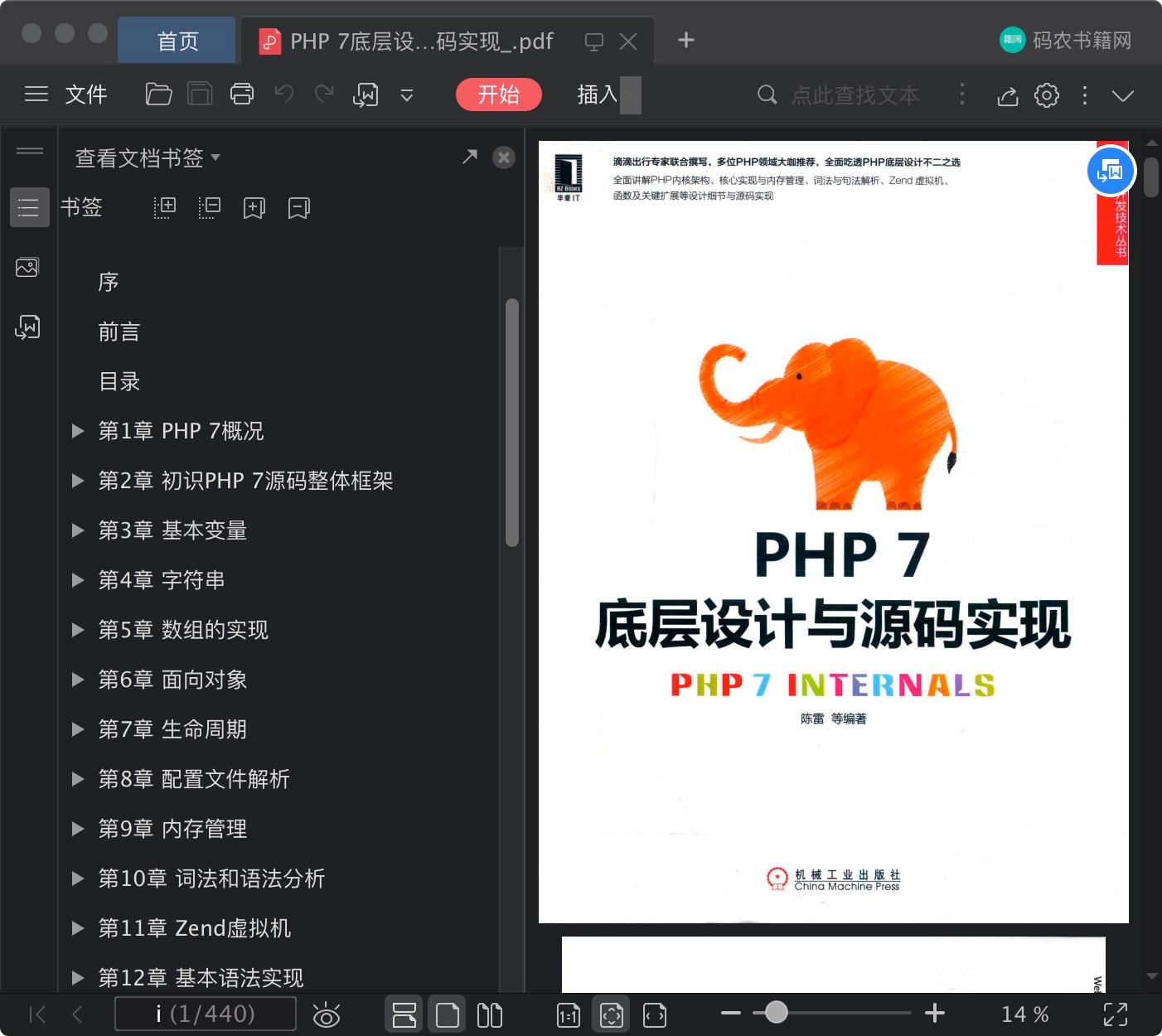Screen dimensions: 1162x1036
Task: Select the 插入 ribbon tab
Action: (x=598, y=94)
